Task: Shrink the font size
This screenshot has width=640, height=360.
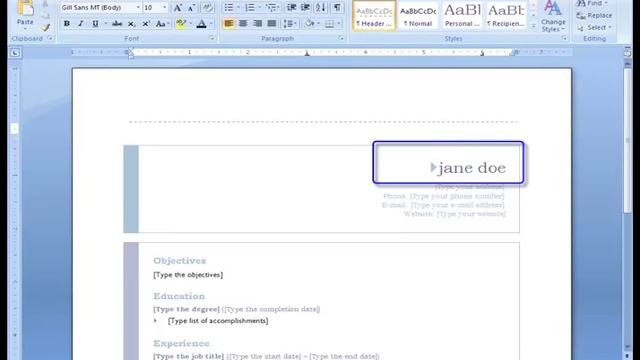Action: 191,8
